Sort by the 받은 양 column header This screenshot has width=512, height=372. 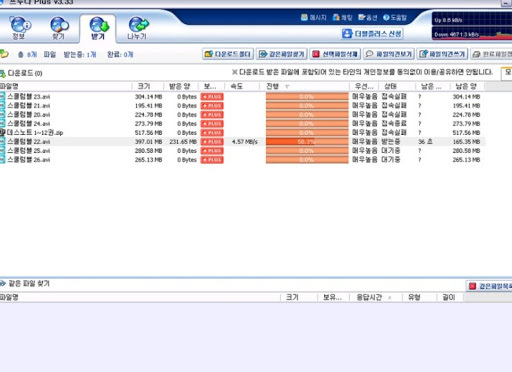click(x=181, y=86)
